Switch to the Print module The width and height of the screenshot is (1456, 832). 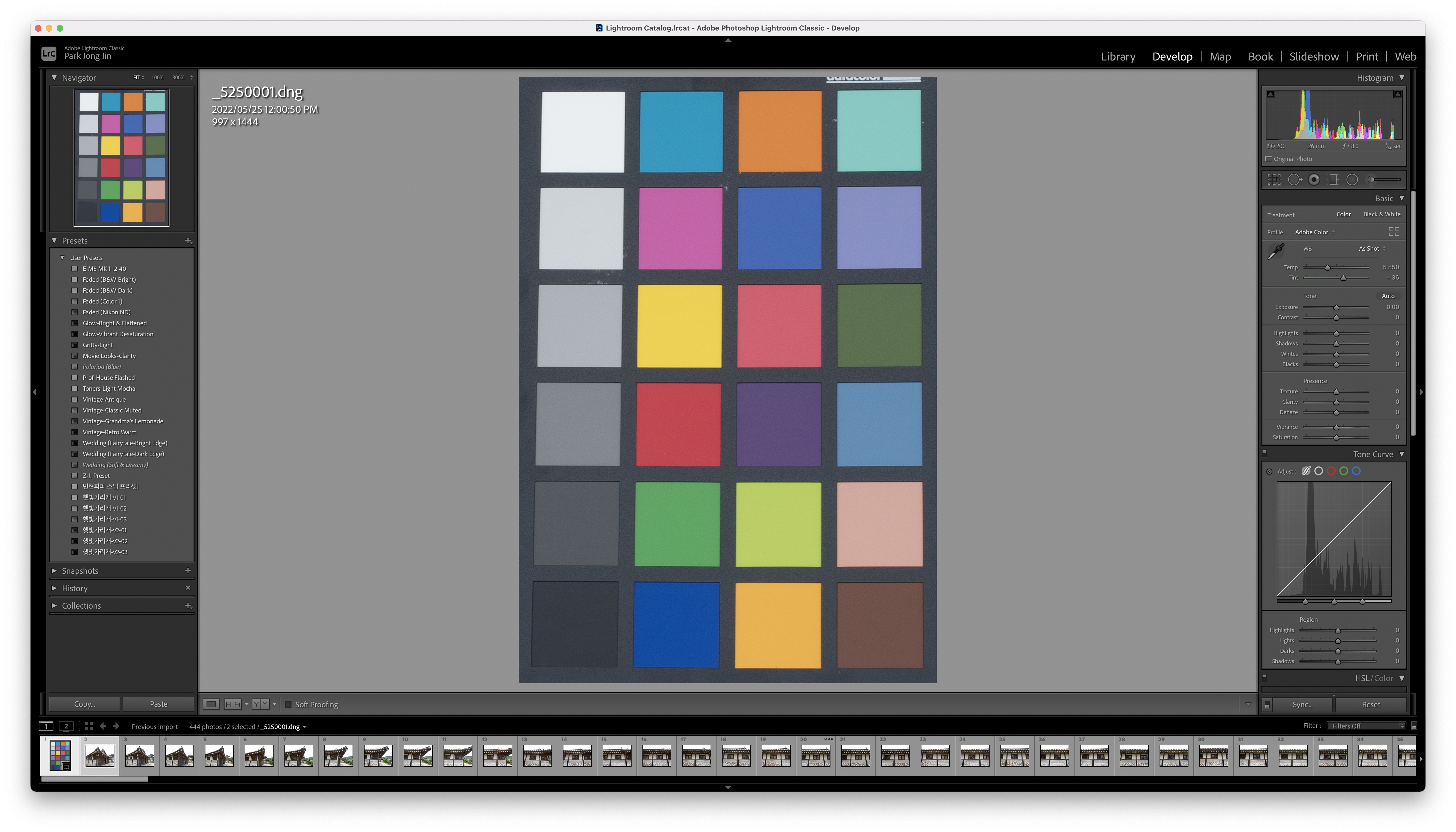(1367, 57)
